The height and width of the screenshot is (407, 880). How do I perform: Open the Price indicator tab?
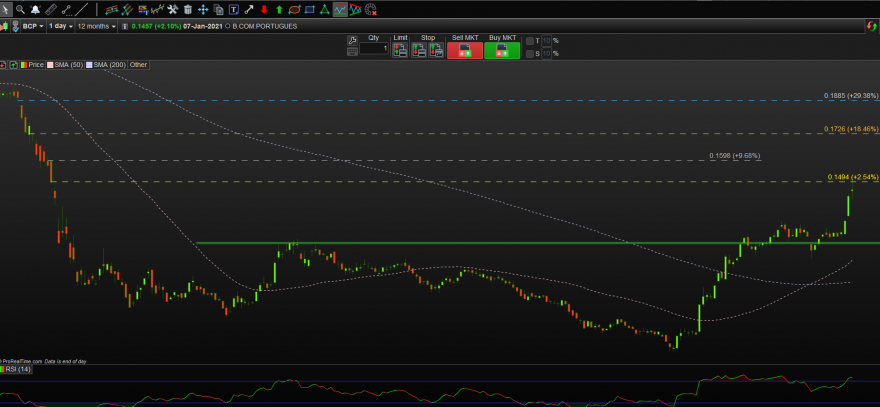click(x=32, y=65)
